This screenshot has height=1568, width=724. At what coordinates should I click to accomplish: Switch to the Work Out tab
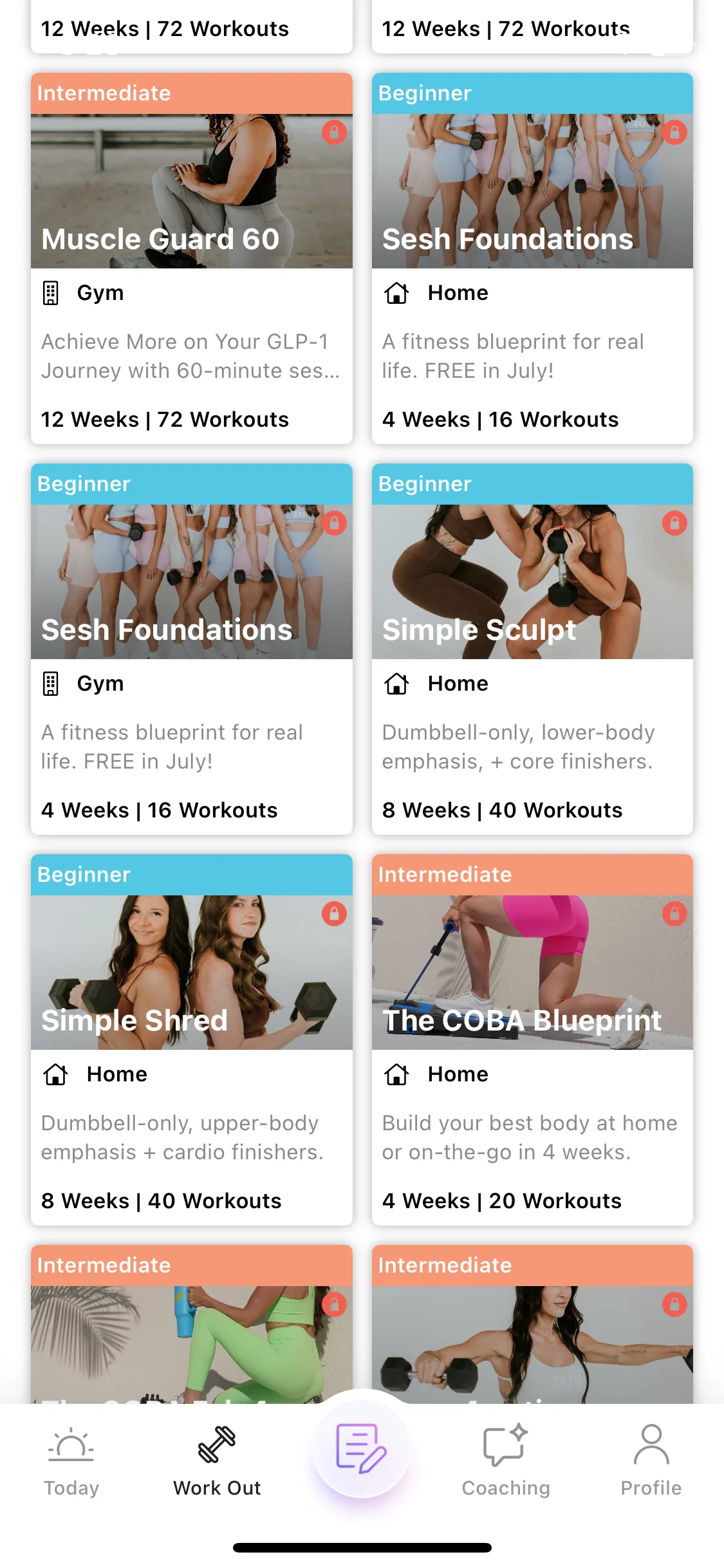point(217,1461)
